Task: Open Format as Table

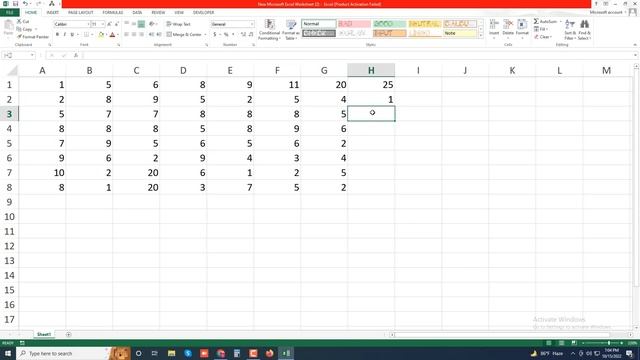Action: [290, 29]
